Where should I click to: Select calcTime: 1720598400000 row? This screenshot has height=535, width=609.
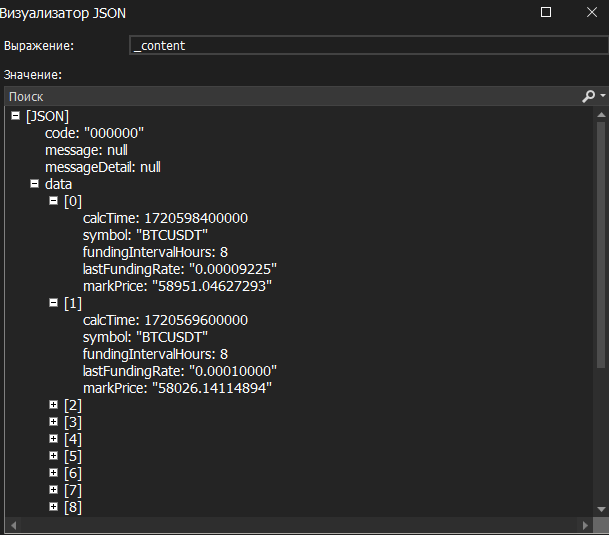(x=165, y=218)
